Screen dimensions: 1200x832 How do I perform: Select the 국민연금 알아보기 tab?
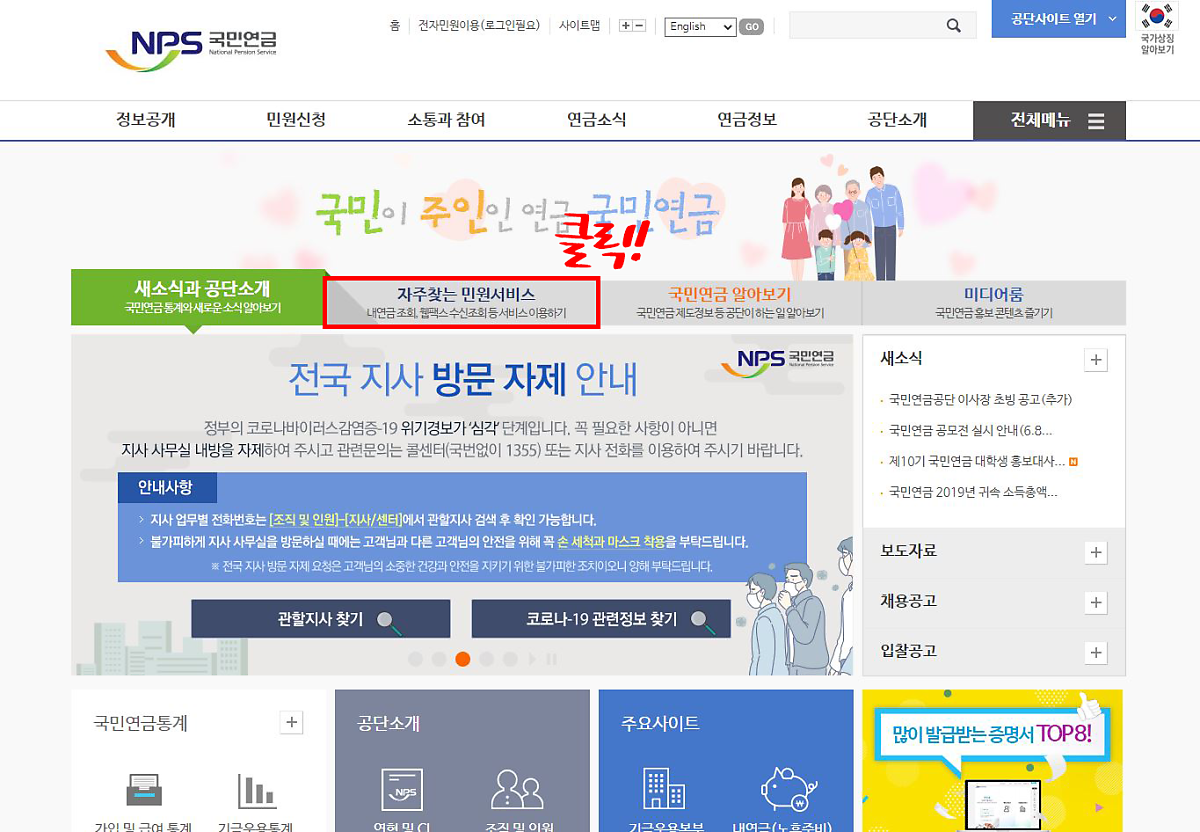[x=730, y=302]
